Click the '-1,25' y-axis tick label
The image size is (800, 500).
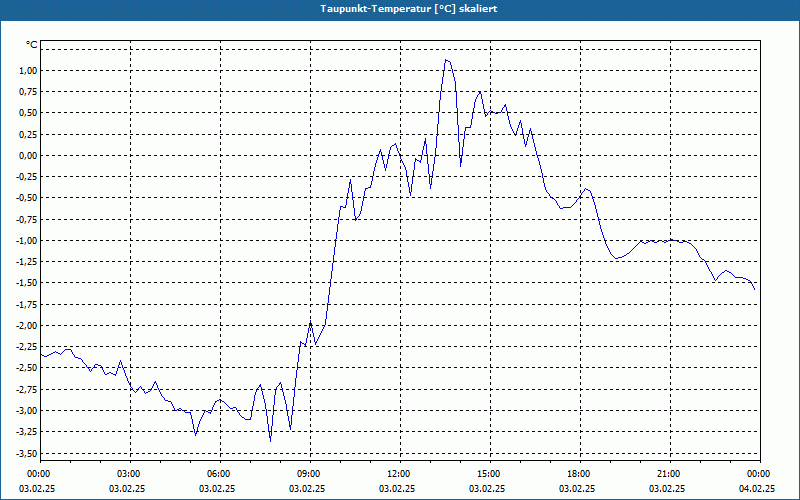27,262
